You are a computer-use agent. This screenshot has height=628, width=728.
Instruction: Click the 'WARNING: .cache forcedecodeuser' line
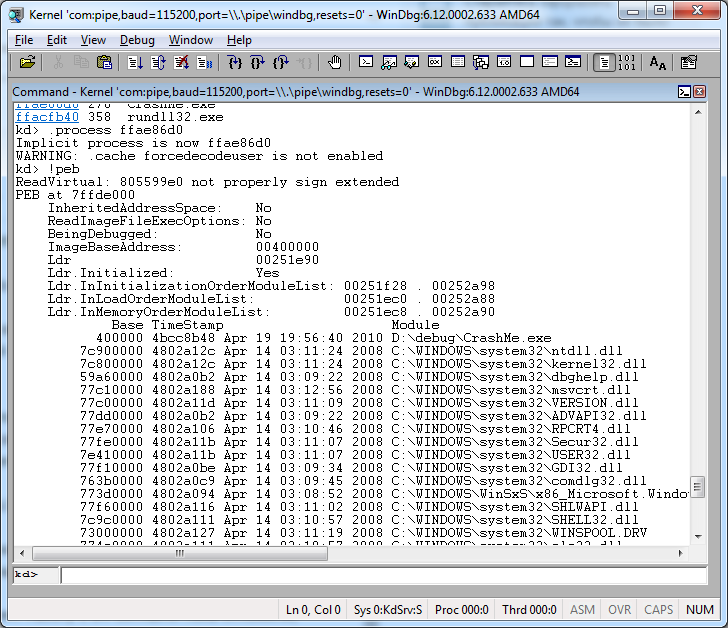(x=200, y=156)
